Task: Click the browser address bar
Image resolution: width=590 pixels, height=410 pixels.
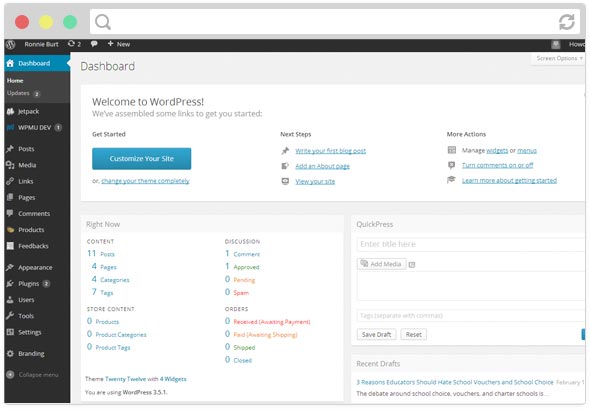Action: pyautogui.click(x=334, y=22)
